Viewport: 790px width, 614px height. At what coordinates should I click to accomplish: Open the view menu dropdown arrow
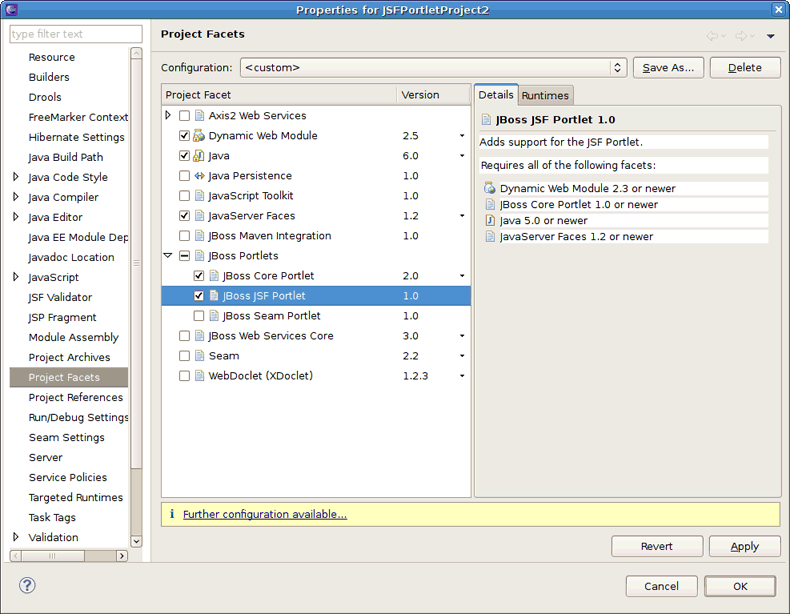(770, 36)
